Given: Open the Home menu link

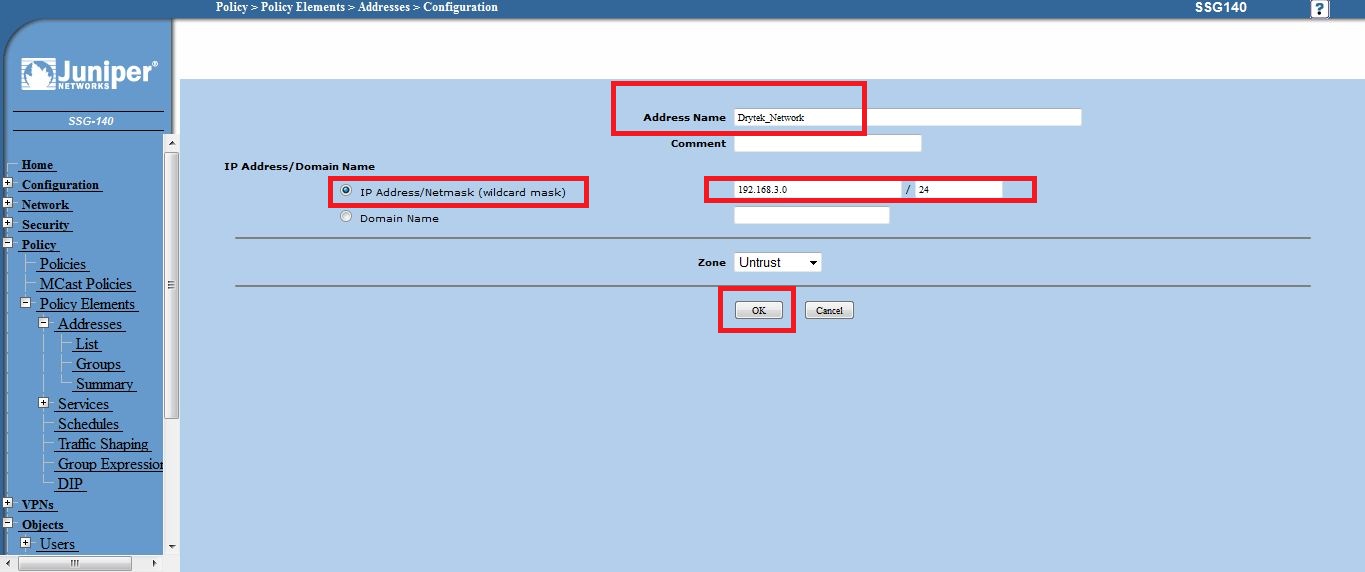Looking at the screenshot, I should [37, 165].
